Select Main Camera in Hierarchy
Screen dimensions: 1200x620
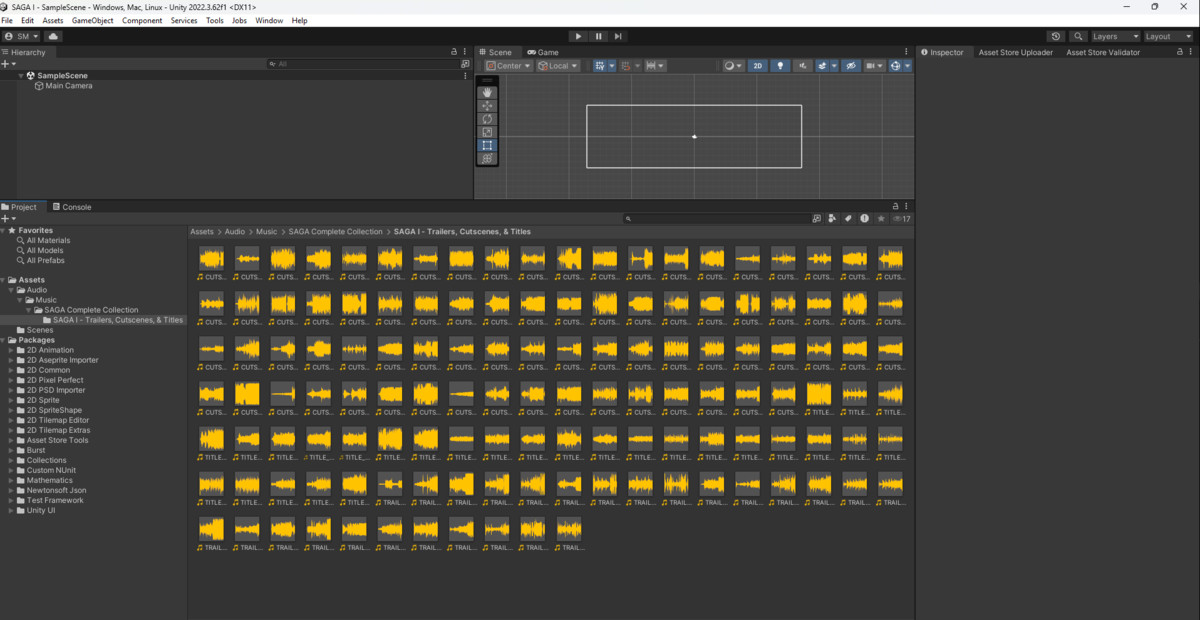tap(69, 86)
